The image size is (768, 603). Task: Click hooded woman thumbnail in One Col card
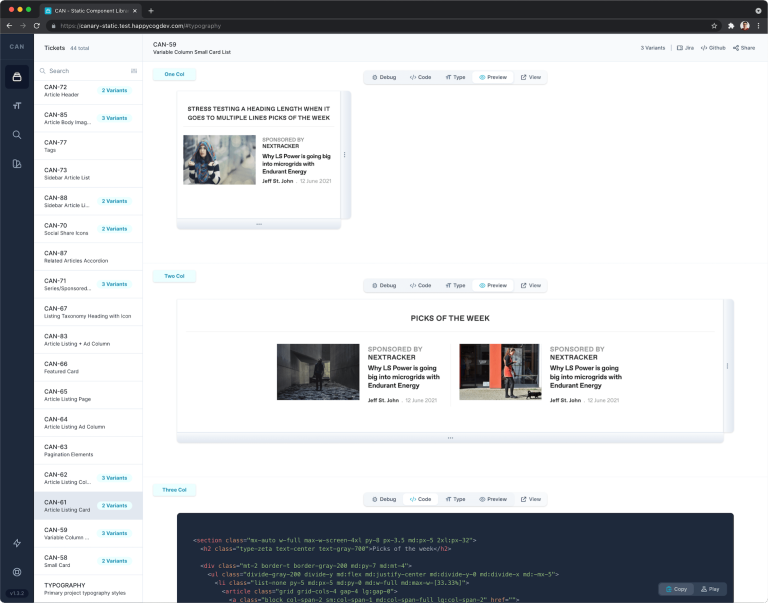(219, 160)
